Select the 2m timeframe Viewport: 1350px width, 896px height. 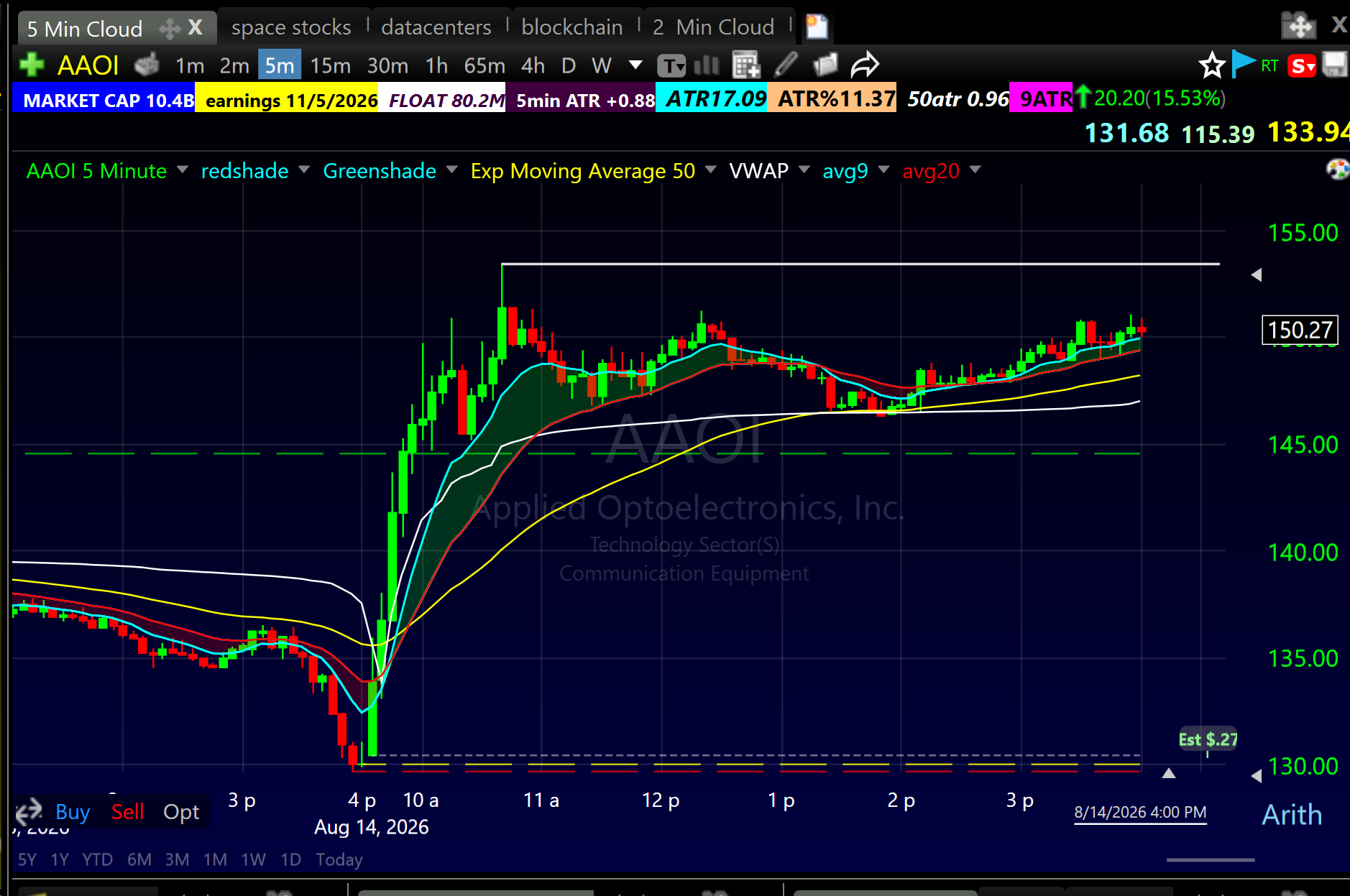point(234,66)
